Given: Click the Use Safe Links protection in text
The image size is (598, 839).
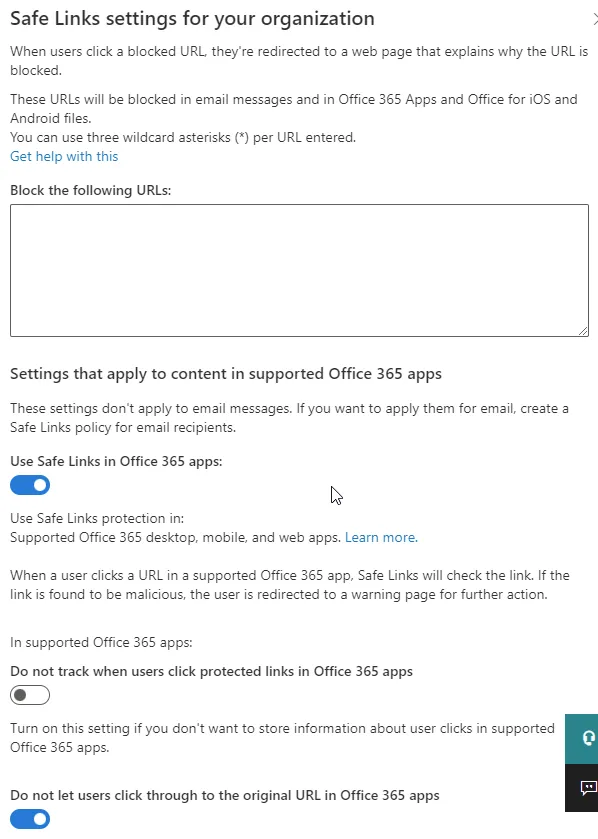Looking at the screenshot, I should click(97, 518).
